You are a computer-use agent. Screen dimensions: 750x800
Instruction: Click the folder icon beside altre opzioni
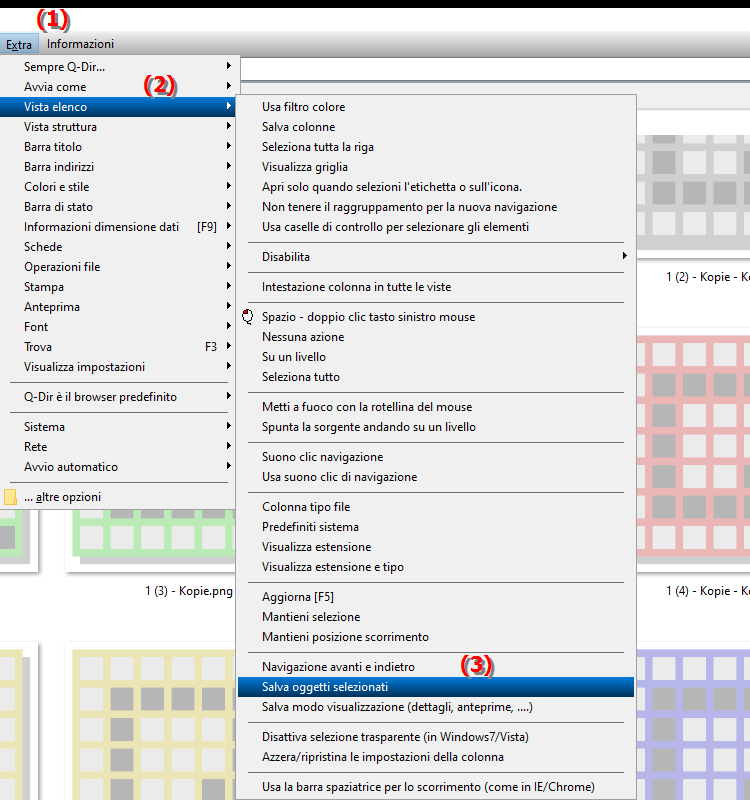click(x=10, y=497)
